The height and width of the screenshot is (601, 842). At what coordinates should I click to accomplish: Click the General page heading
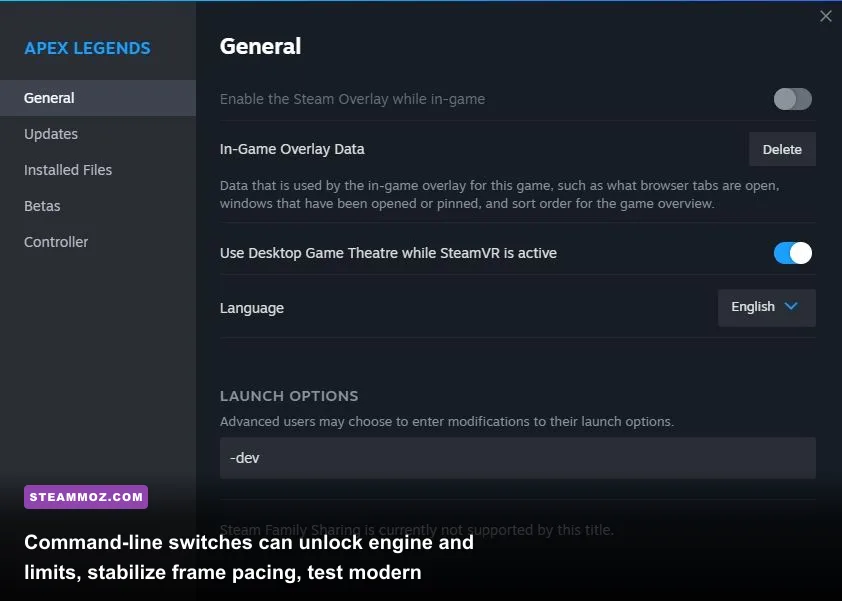[x=260, y=46]
